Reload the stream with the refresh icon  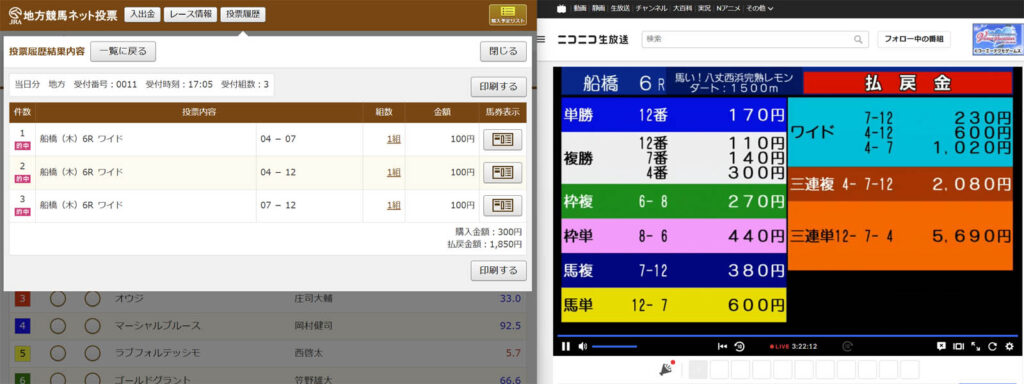tap(992, 346)
